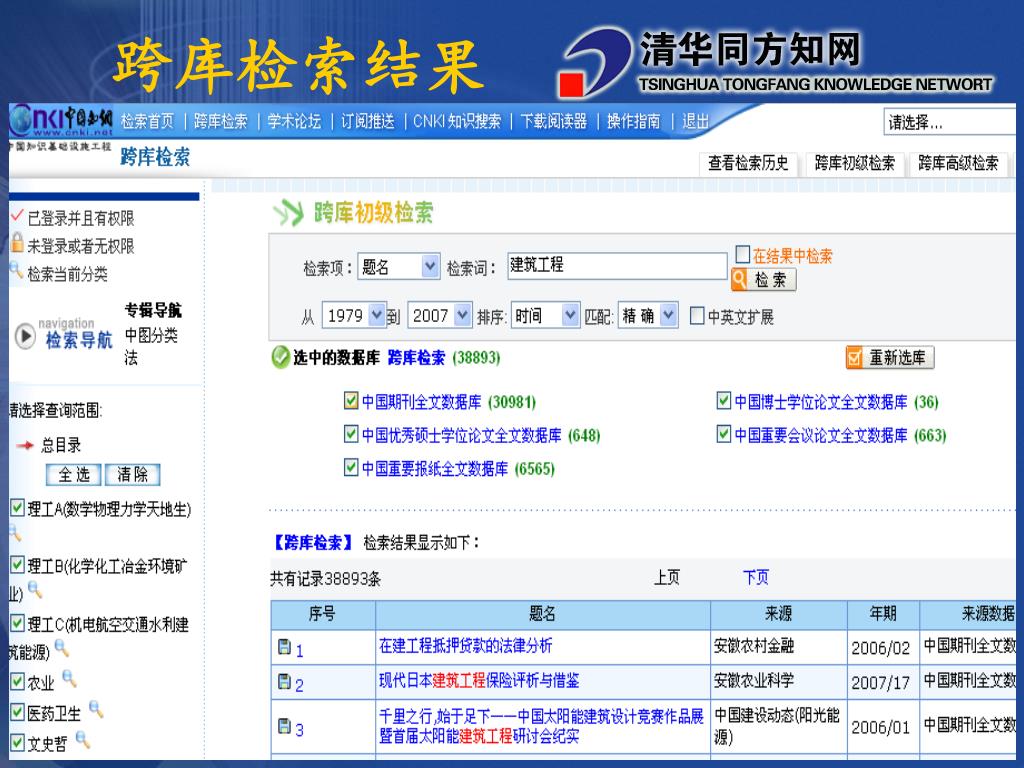
Task: Toggle the 在结果中检索 checkbox
Action: tap(743, 253)
